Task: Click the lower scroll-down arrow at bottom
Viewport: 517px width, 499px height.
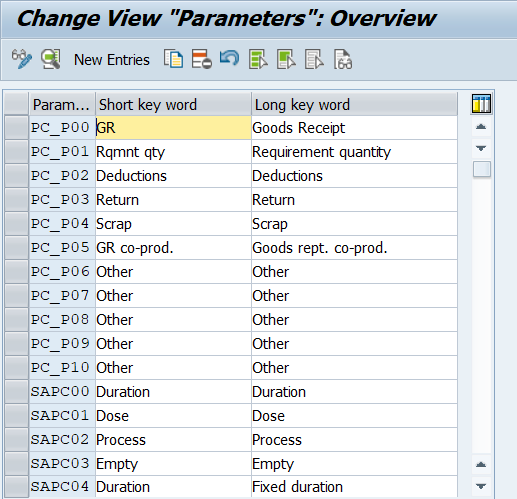Action: coord(481,486)
